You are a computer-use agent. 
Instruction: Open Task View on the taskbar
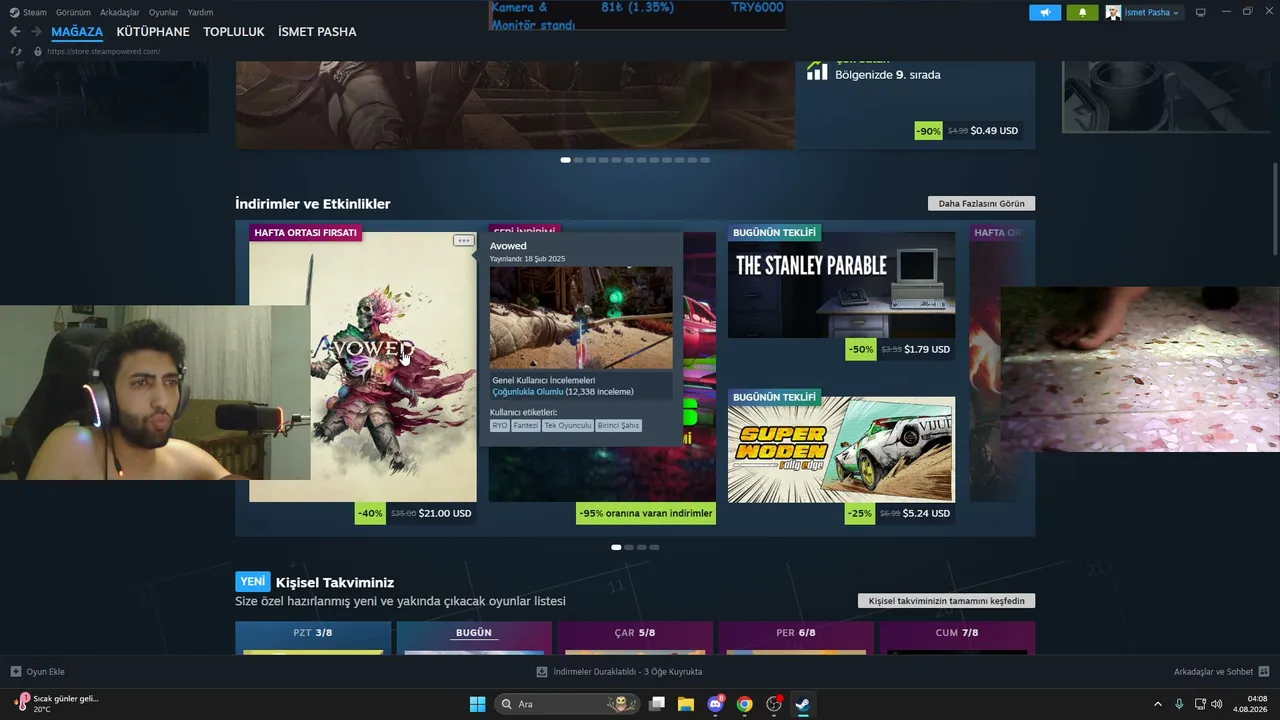click(657, 704)
